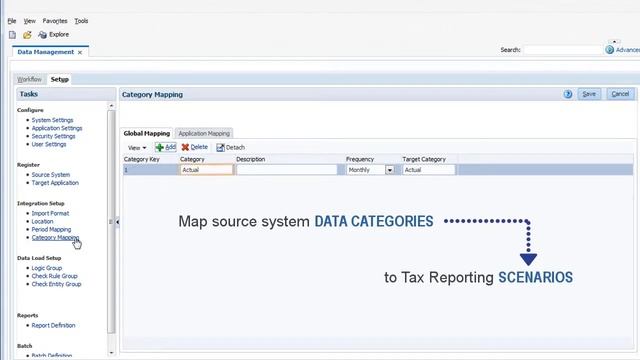Click Tasks pane scroll up arrow

pyautogui.click(x=111, y=106)
